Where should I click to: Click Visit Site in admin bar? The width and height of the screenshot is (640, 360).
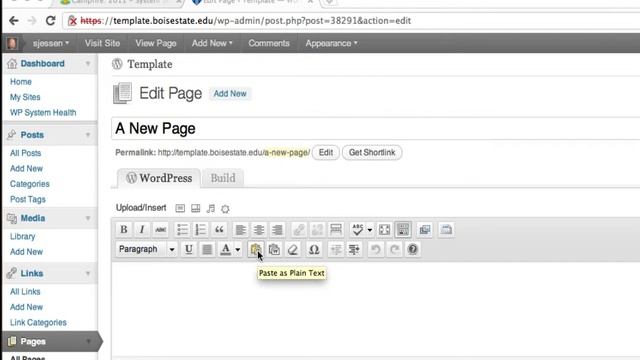click(102, 43)
